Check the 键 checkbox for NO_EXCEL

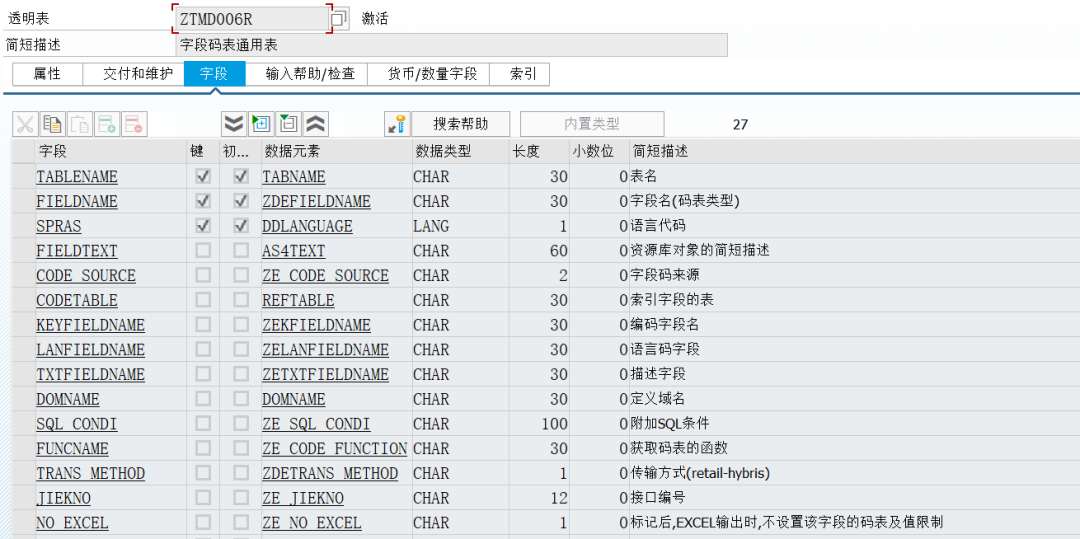coord(202,523)
